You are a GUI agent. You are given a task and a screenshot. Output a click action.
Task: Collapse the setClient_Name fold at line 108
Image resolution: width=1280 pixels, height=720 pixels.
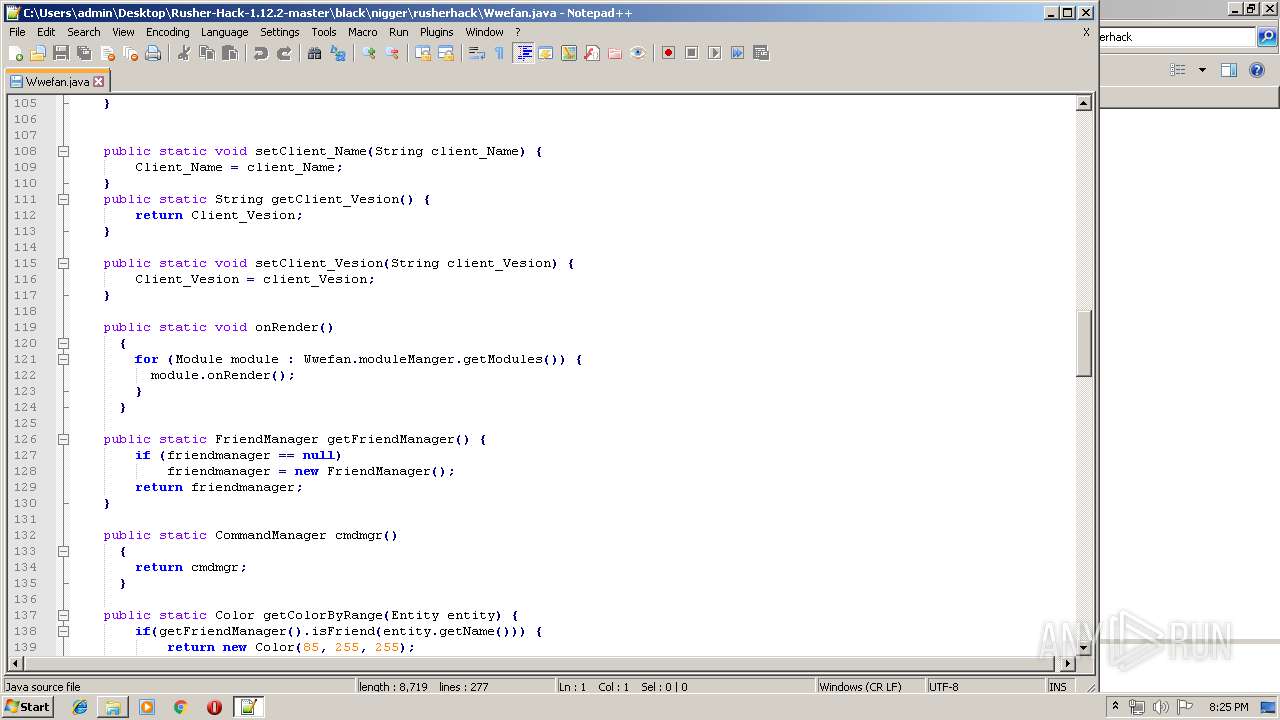click(x=63, y=151)
